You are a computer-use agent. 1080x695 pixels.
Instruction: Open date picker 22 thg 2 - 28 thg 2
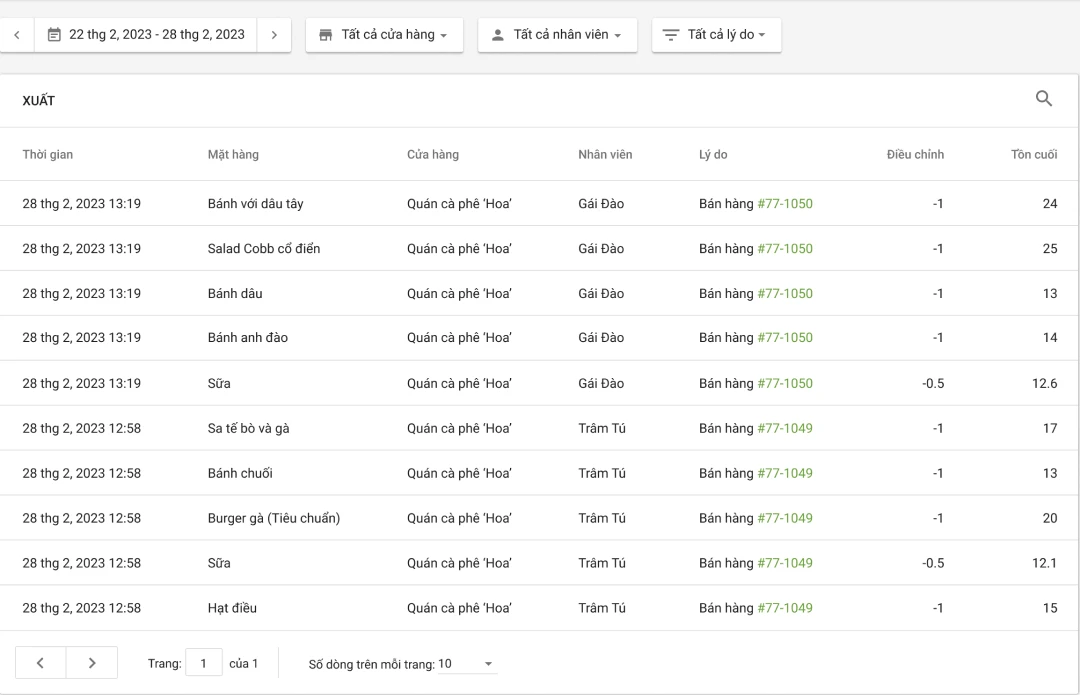[146, 35]
